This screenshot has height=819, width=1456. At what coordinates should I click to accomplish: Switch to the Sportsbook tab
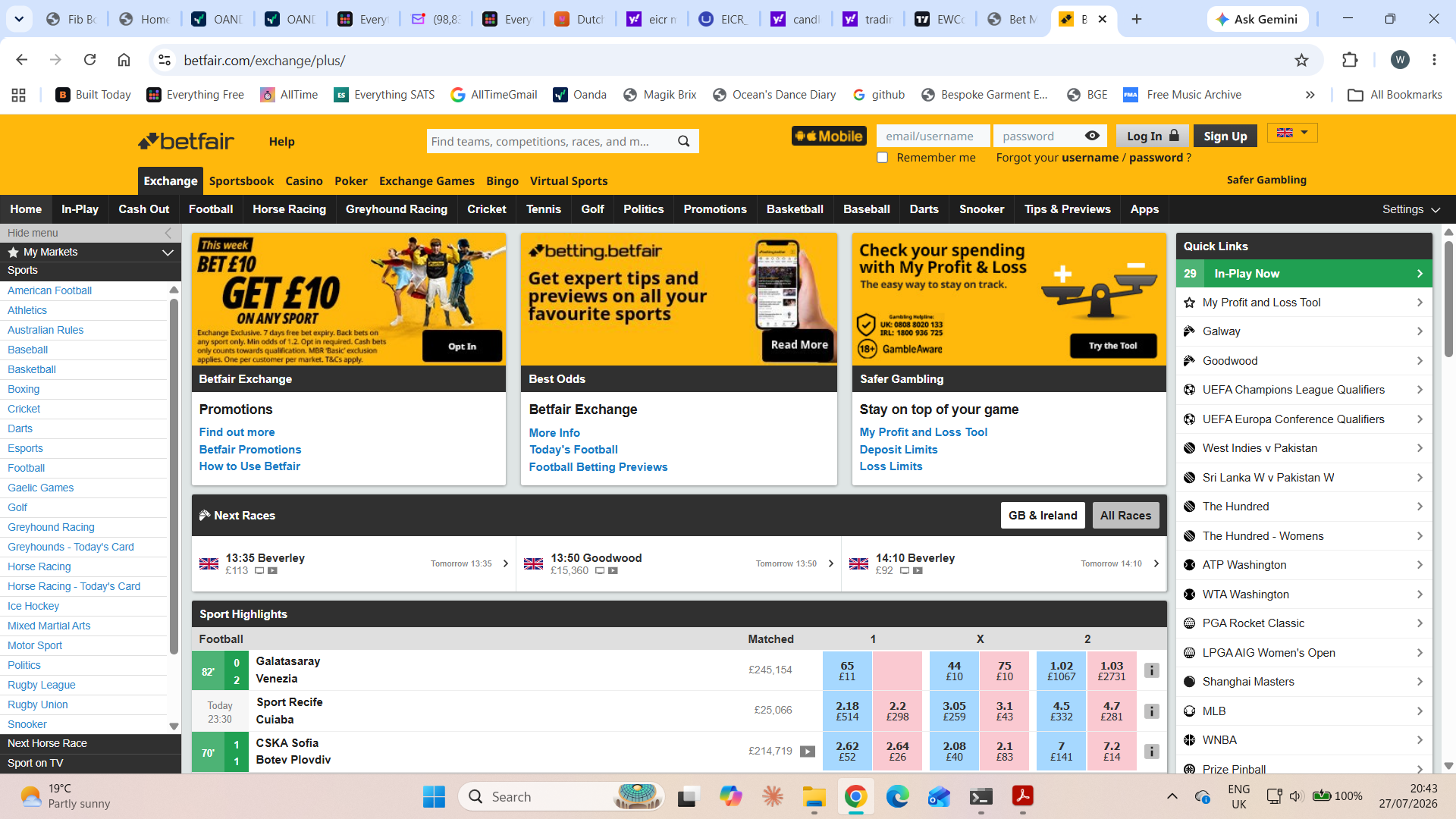tap(241, 181)
